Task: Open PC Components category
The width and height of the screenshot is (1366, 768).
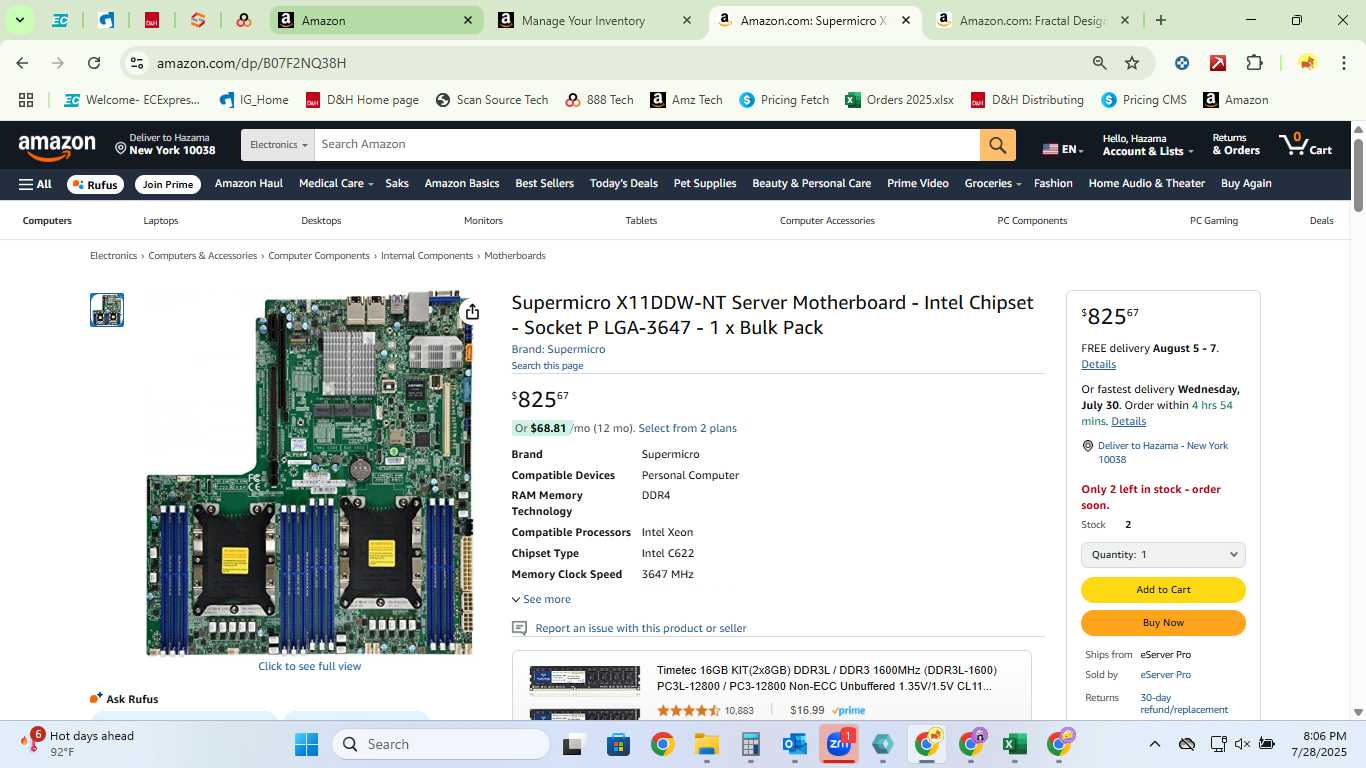Action: tap(1032, 221)
